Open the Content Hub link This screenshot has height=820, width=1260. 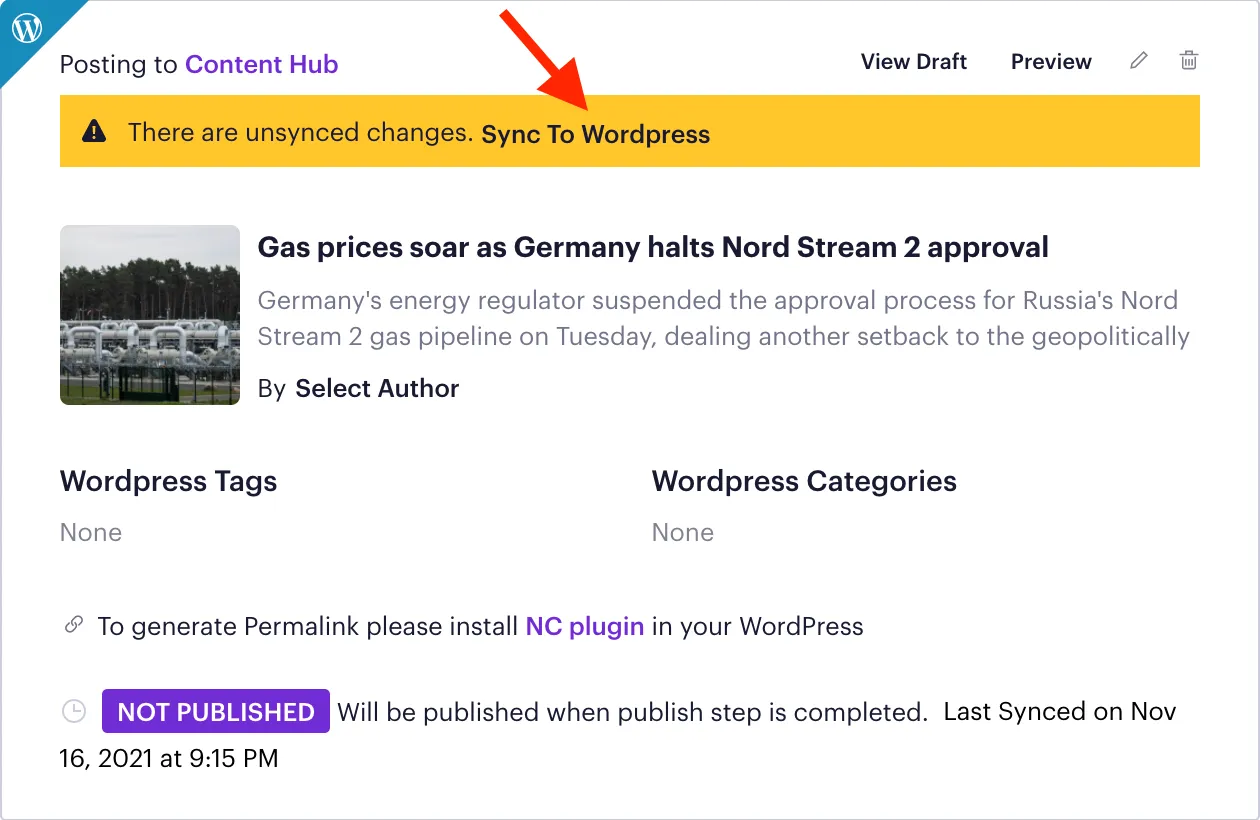click(262, 65)
